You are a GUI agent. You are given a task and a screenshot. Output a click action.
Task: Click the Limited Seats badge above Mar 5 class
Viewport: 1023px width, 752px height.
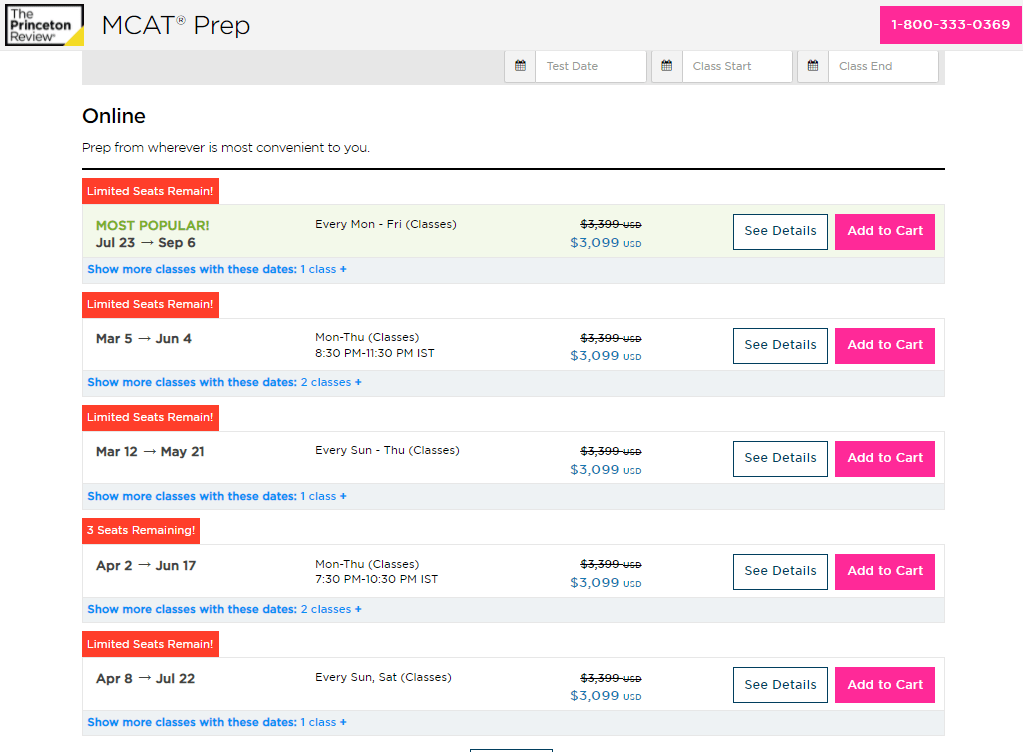(150, 305)
